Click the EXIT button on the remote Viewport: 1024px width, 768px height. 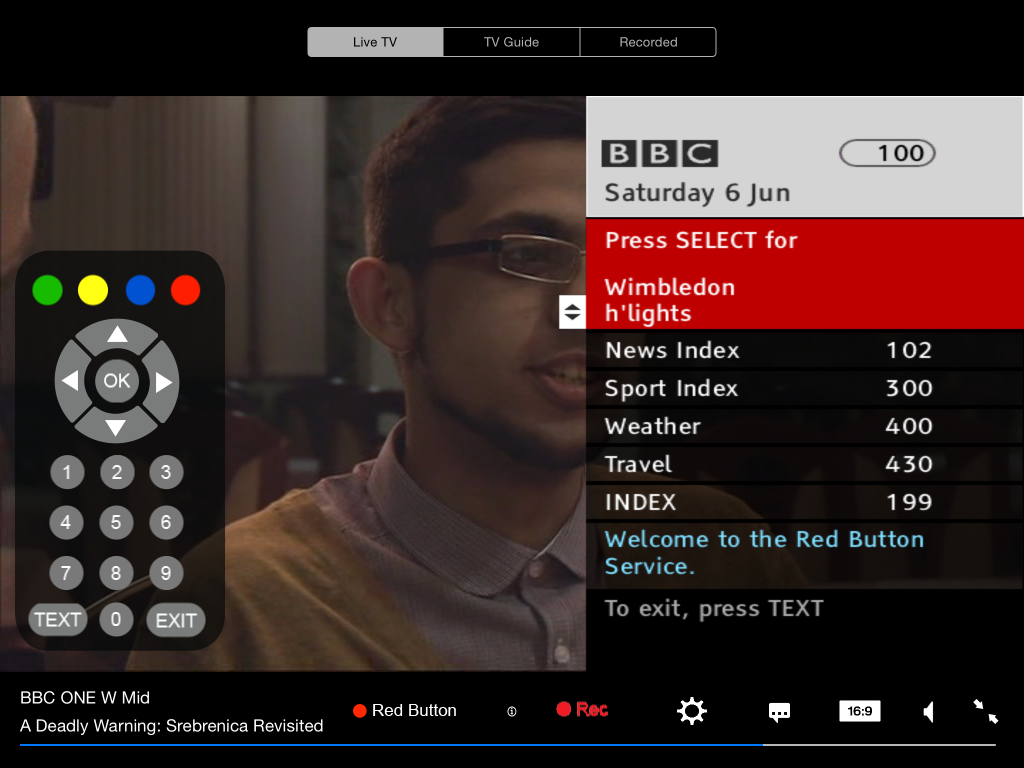(x=176, y=620)
